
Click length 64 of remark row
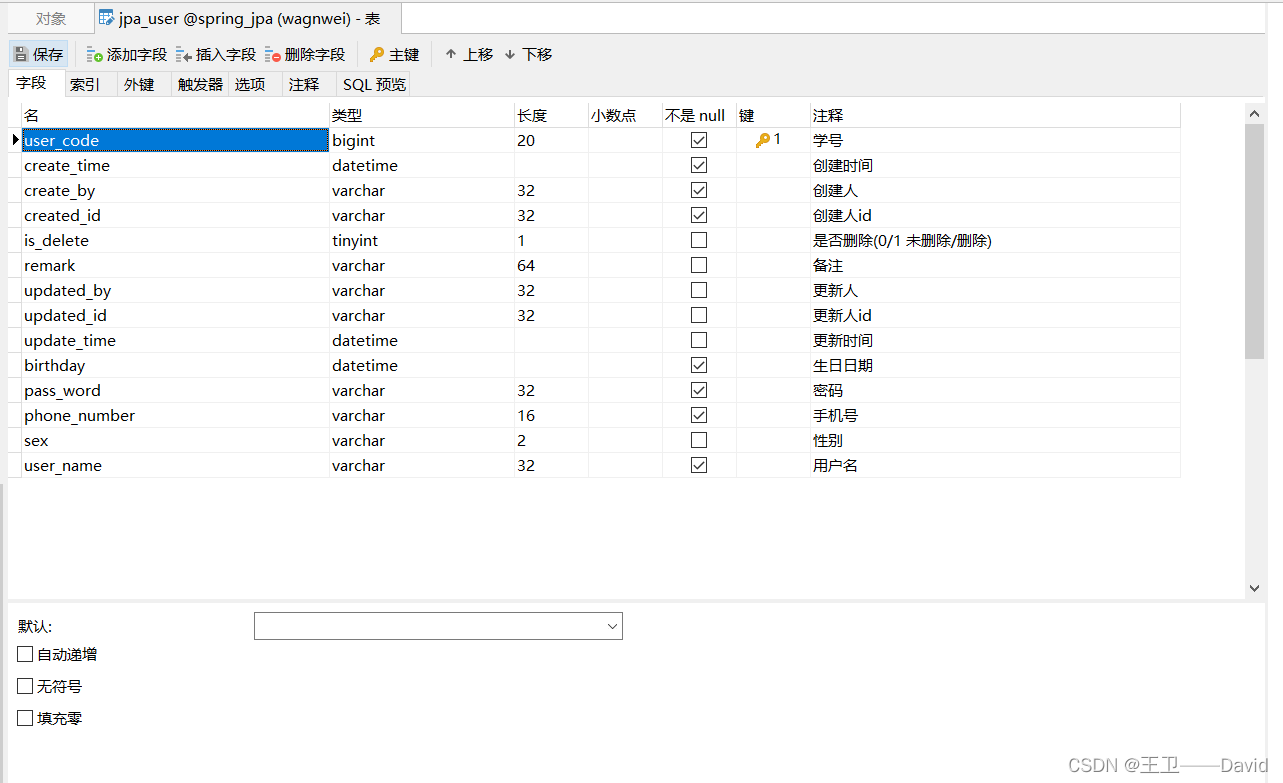pyautogui.click(x=551, y=265)
